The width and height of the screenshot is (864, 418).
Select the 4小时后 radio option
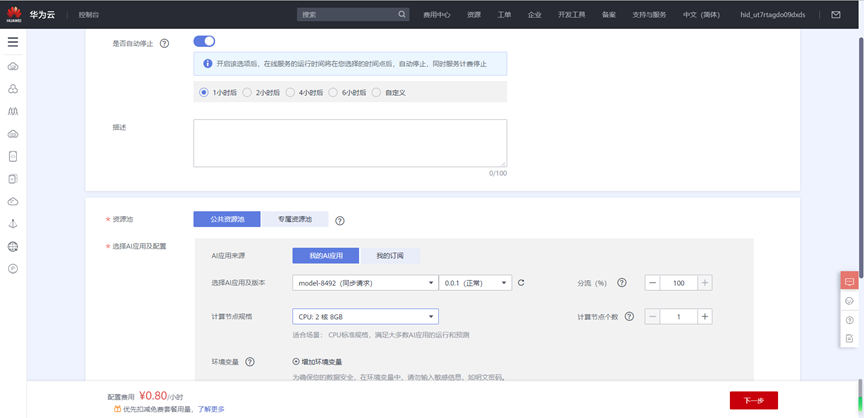point(290,93)
